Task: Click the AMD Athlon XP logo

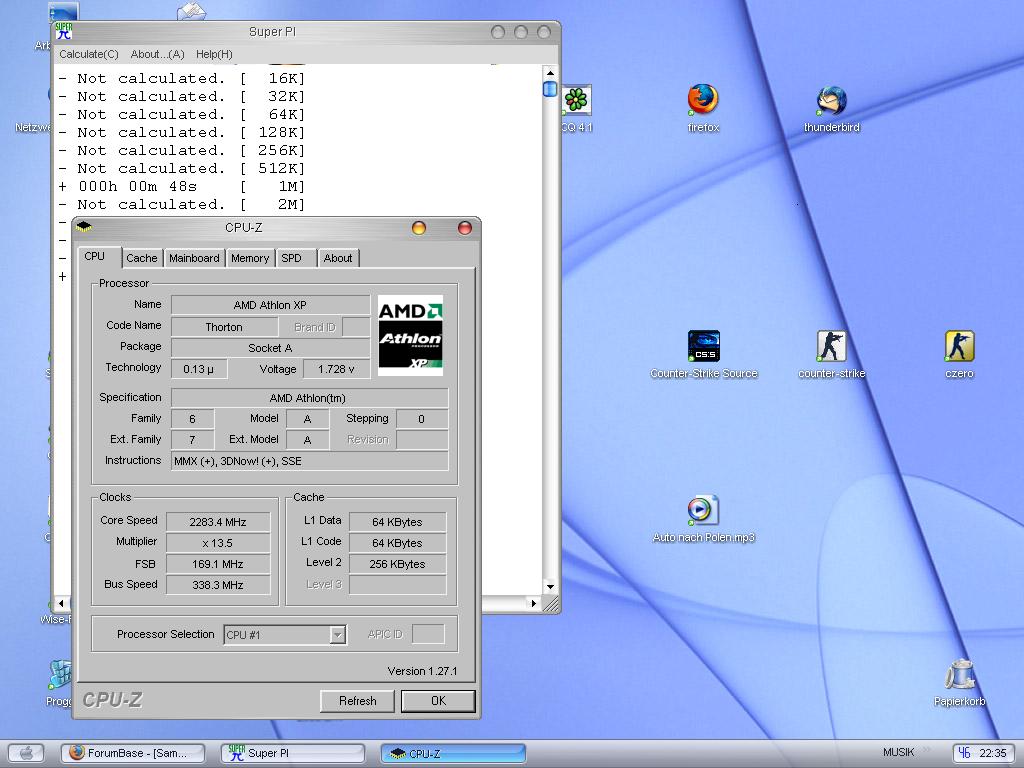Action: tap(410, 335)
